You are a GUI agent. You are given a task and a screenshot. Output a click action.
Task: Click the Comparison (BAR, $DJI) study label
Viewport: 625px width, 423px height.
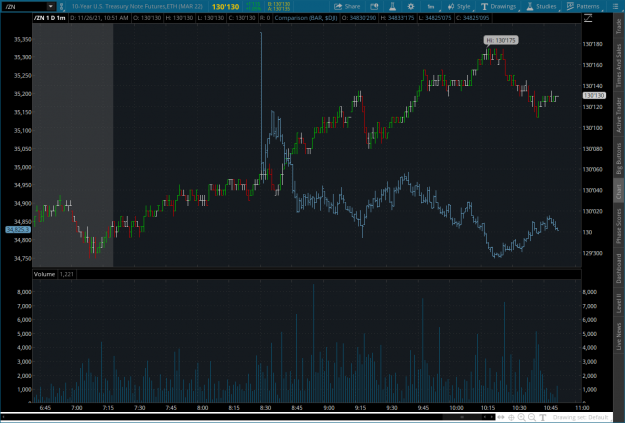tap(306, 18)
